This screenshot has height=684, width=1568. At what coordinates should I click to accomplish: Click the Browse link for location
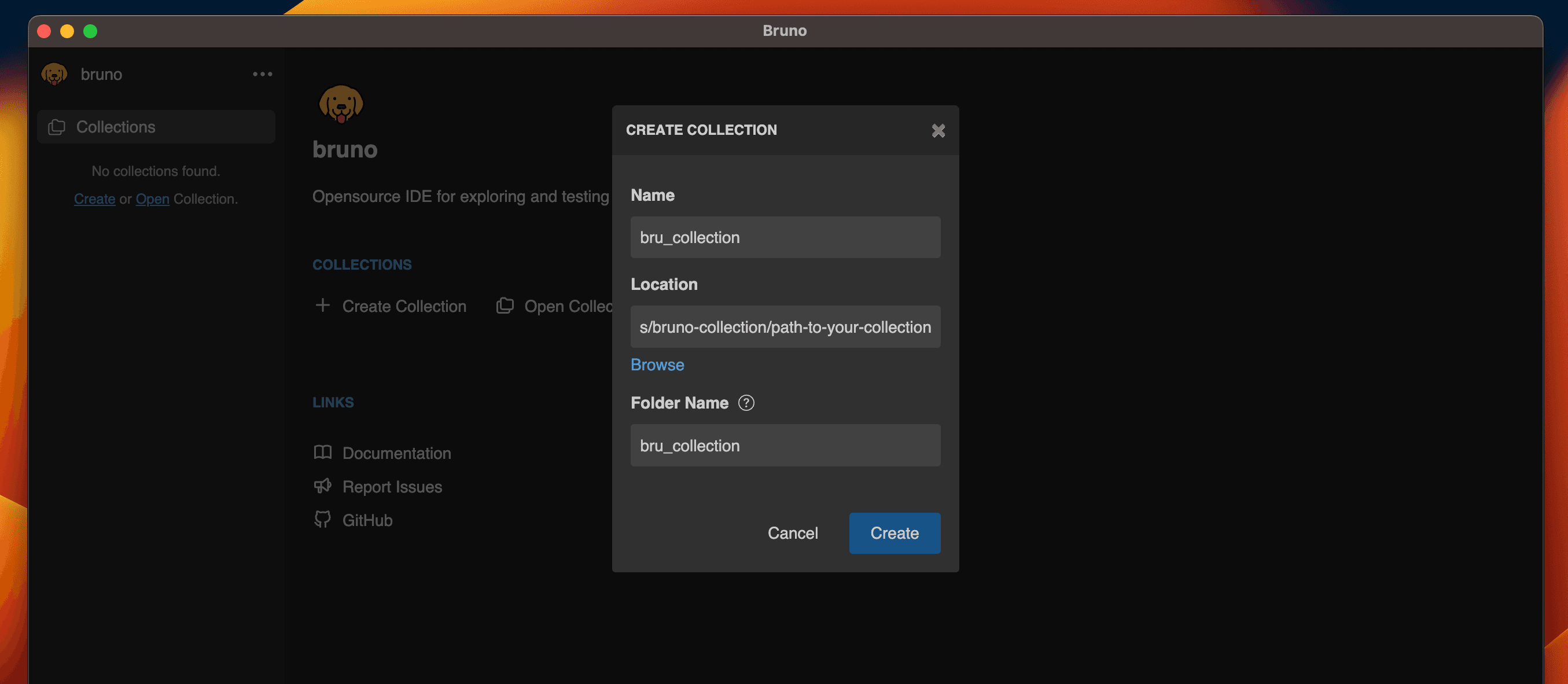tap(657, 365)
